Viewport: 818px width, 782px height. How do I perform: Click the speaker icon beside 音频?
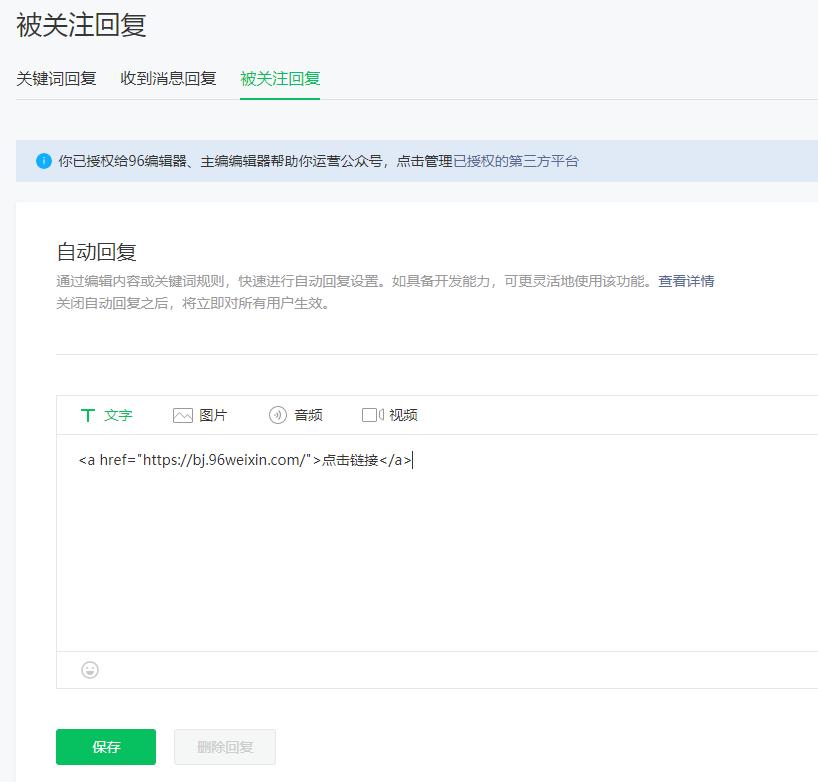[x=277, y=413]
